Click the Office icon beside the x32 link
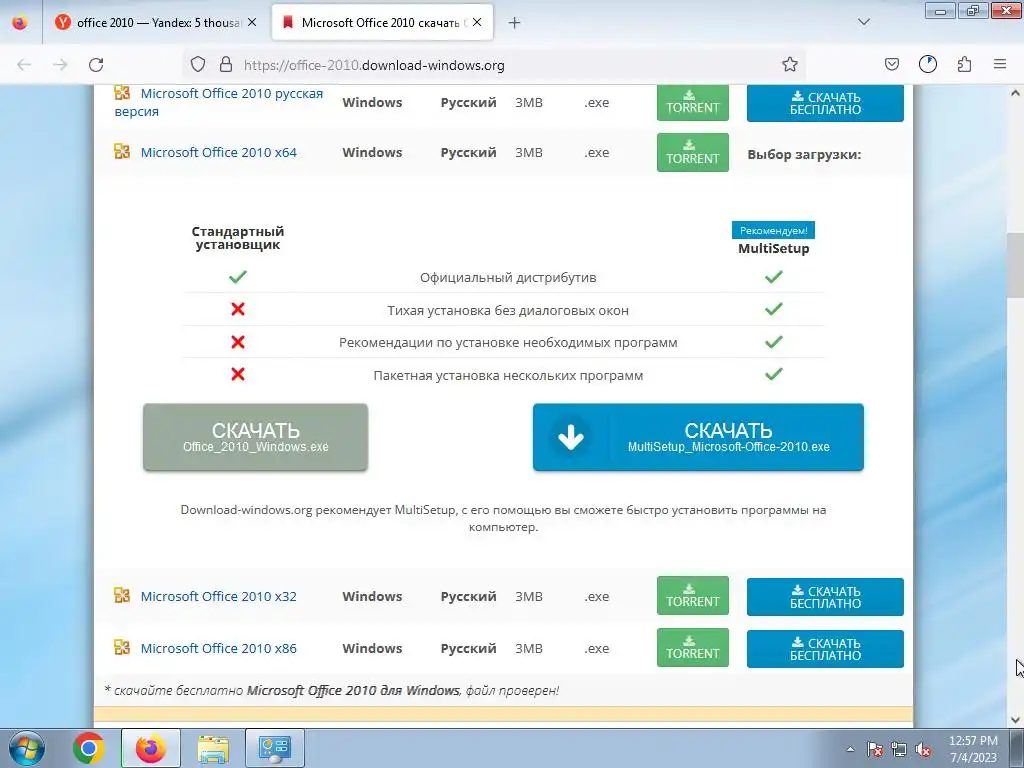 [x=122, y=595]
